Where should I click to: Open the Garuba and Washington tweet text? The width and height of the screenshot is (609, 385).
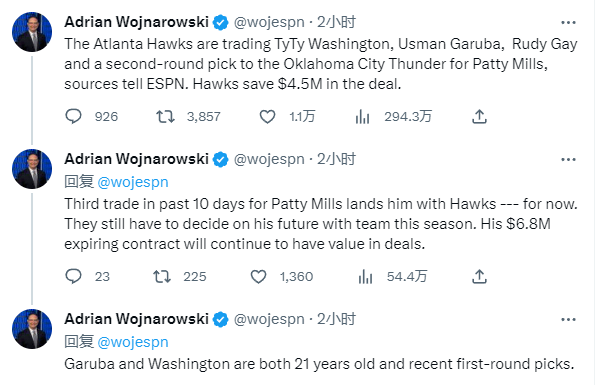[319, 364]
